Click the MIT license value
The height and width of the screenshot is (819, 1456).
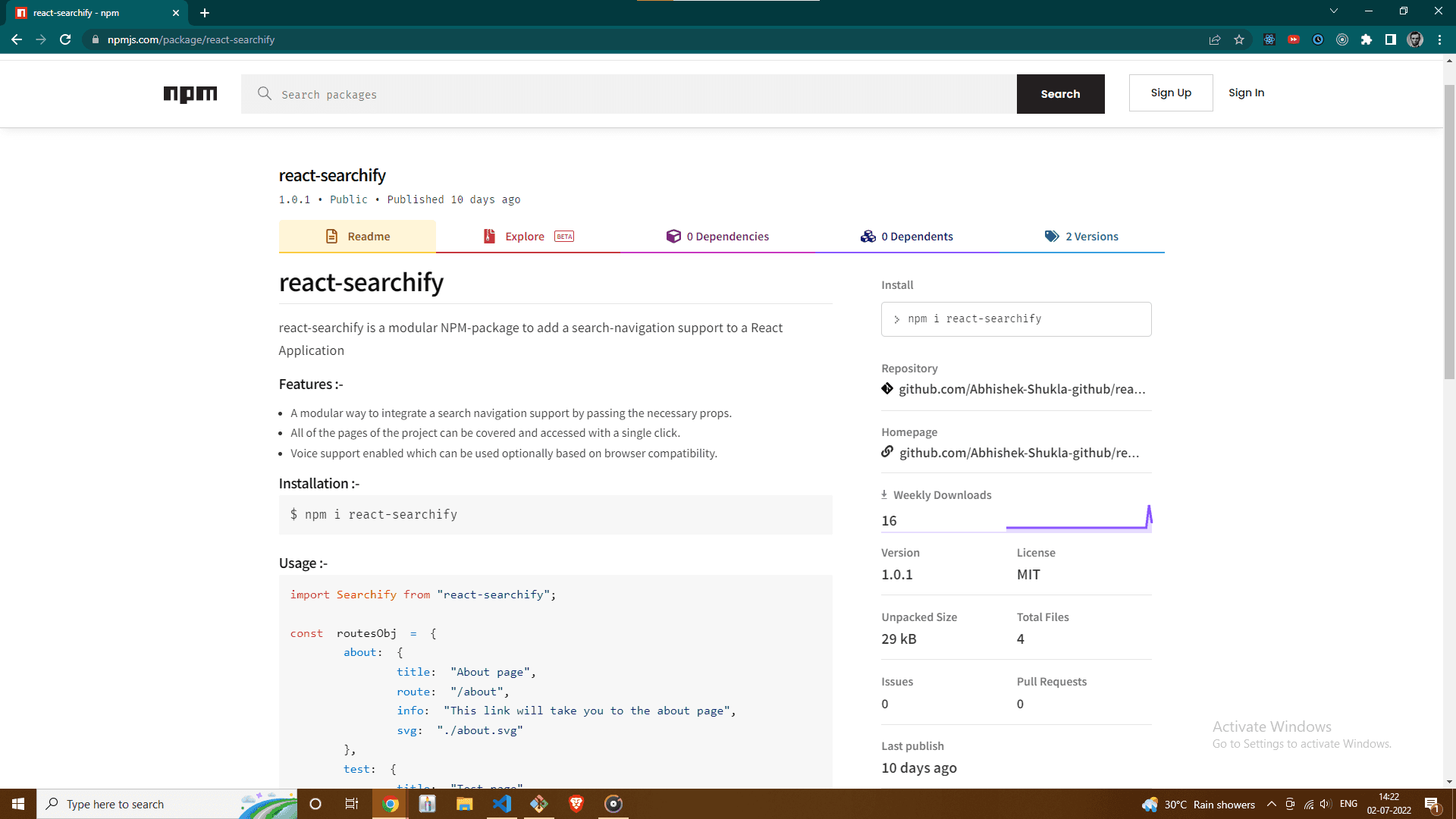(x=1028, y=575)
